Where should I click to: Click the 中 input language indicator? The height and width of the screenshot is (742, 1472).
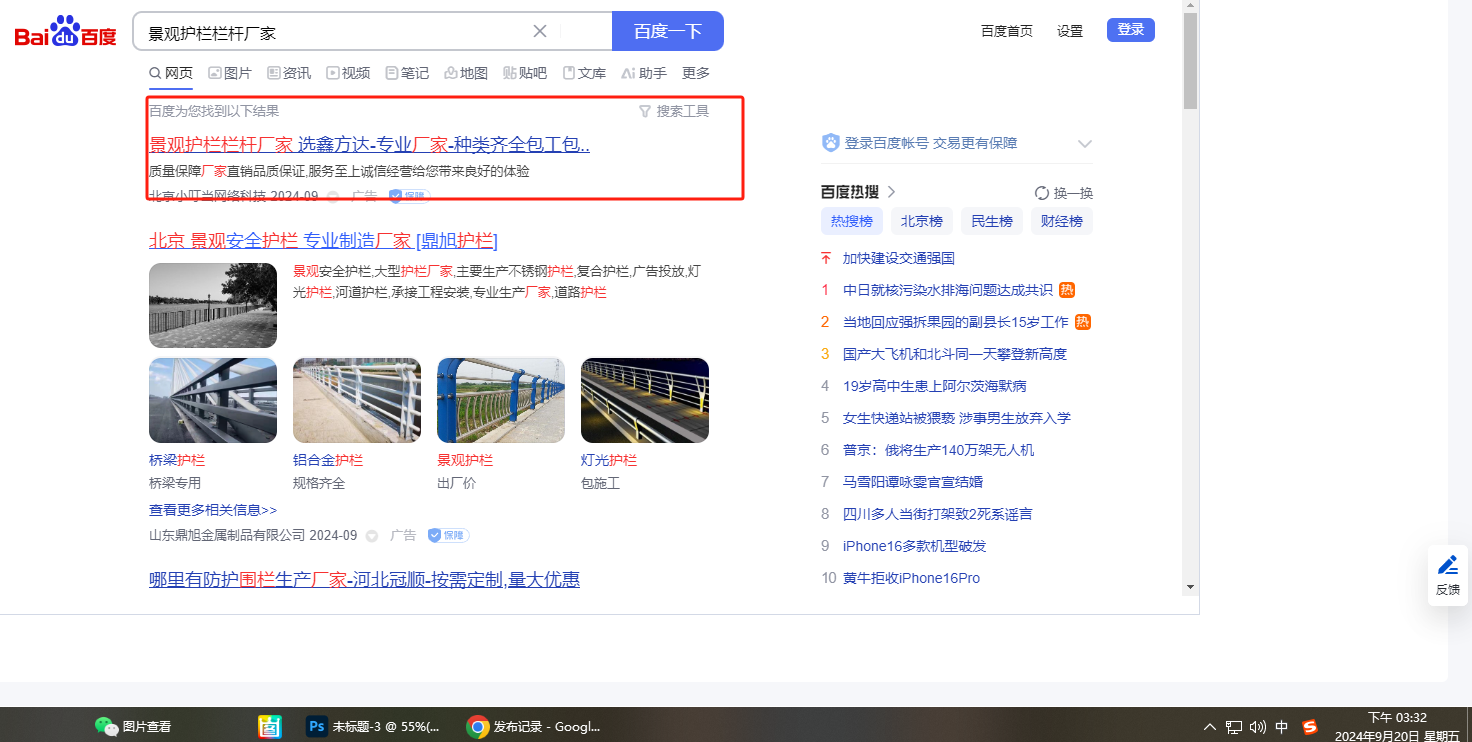[x=1282, y=727]
